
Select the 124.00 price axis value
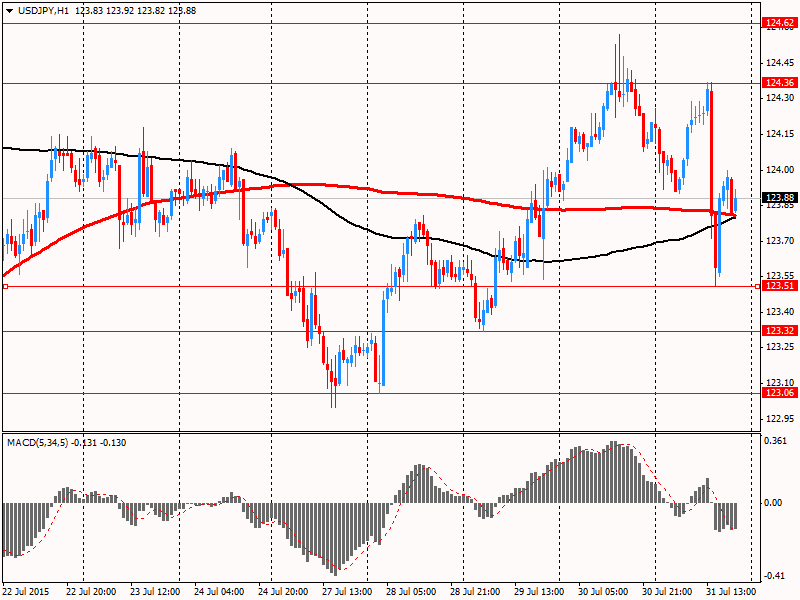tap(780, 169)
